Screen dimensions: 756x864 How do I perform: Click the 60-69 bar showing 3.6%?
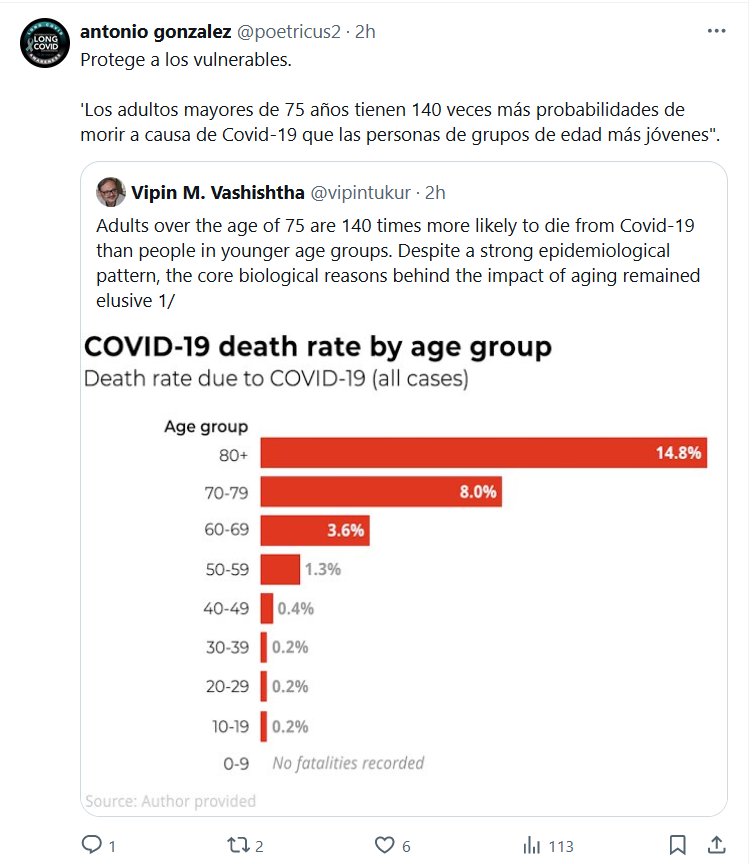(316, 530)
